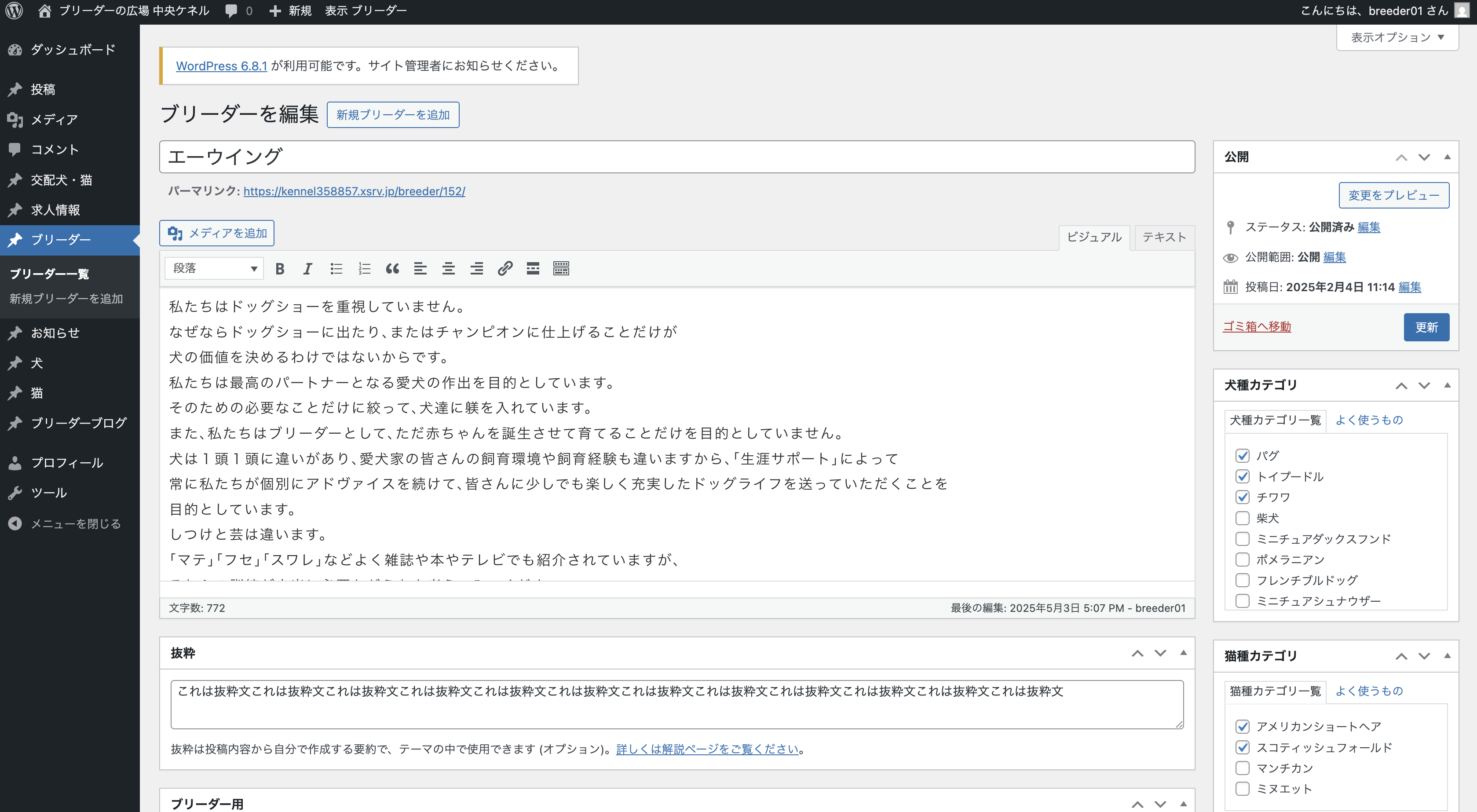Click inside the 抜粋 textarea
Image resolution: width=1477 pixels, height=812 pixels.
click(x=677, y=705)
